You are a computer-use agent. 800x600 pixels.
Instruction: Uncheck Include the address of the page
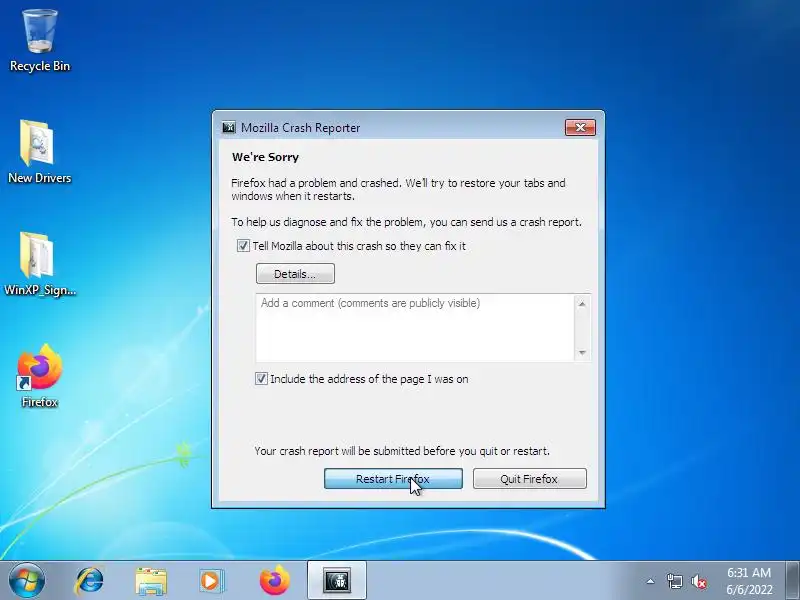(261, 379)
